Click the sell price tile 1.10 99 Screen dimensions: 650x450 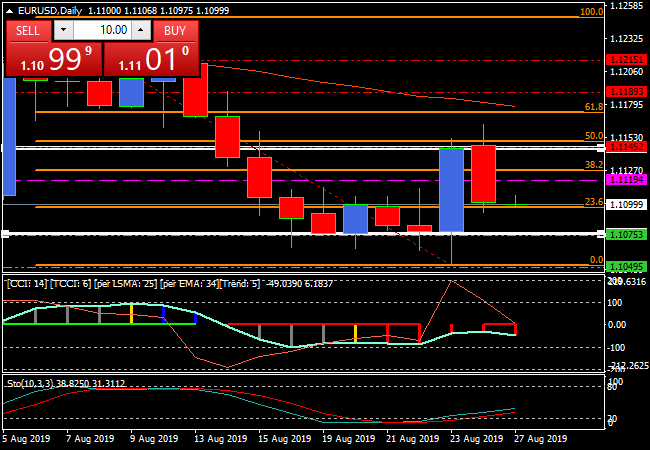click(55, 59)
